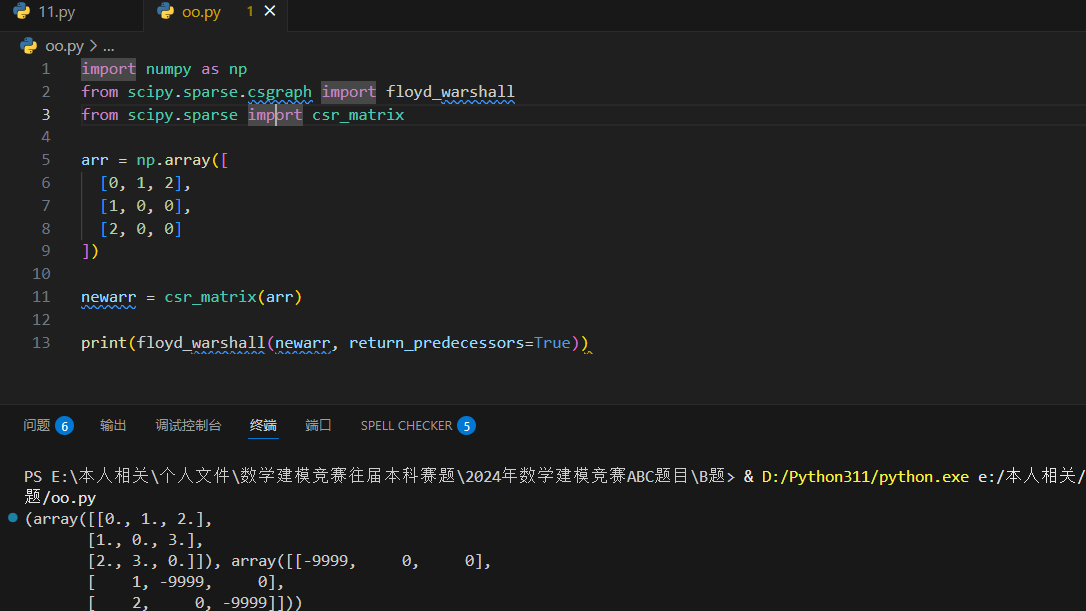Click the list row [1, 0, 0] on line 7
The width and height of the screenshot is (1086, 611).
141,206
